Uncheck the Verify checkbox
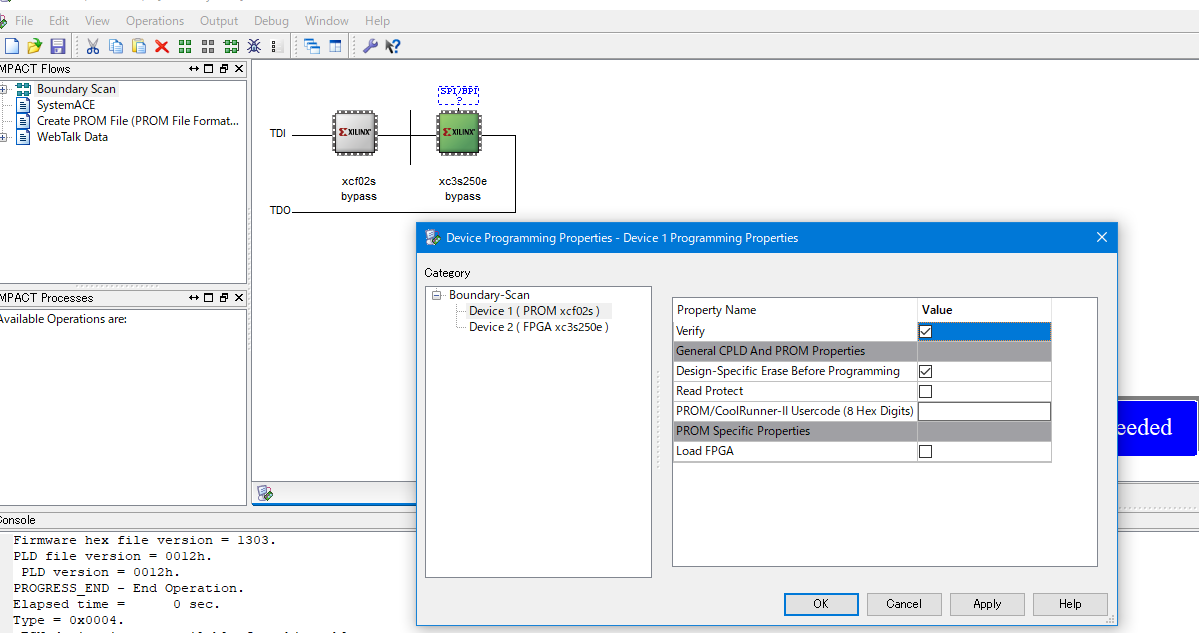The height and width of the screenshot is (633, 1199). coord(925,331)
